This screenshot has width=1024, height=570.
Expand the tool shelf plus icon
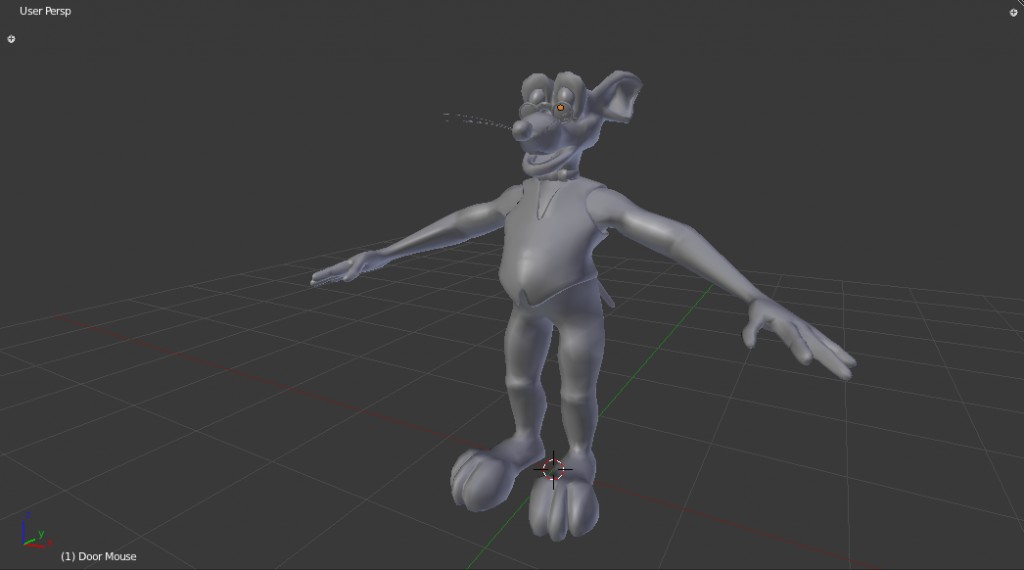tap(11, 39)
